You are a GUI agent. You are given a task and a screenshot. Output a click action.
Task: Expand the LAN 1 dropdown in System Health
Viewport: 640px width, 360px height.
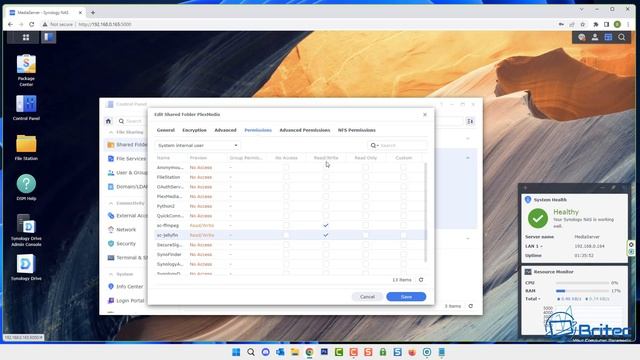[541, 246]
